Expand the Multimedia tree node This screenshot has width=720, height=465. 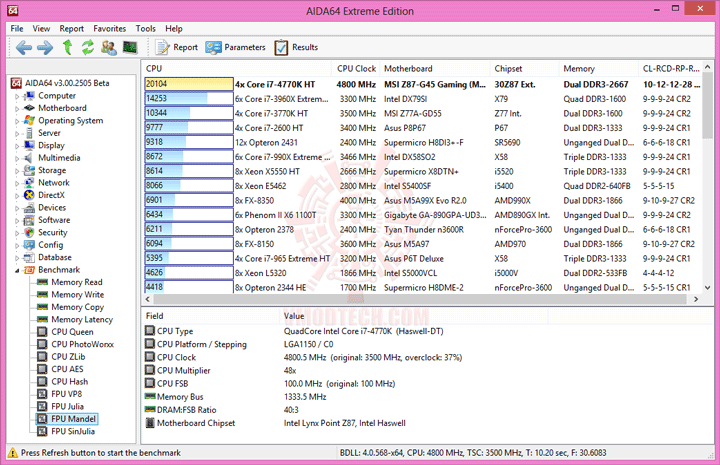click(x=17, y=158)
